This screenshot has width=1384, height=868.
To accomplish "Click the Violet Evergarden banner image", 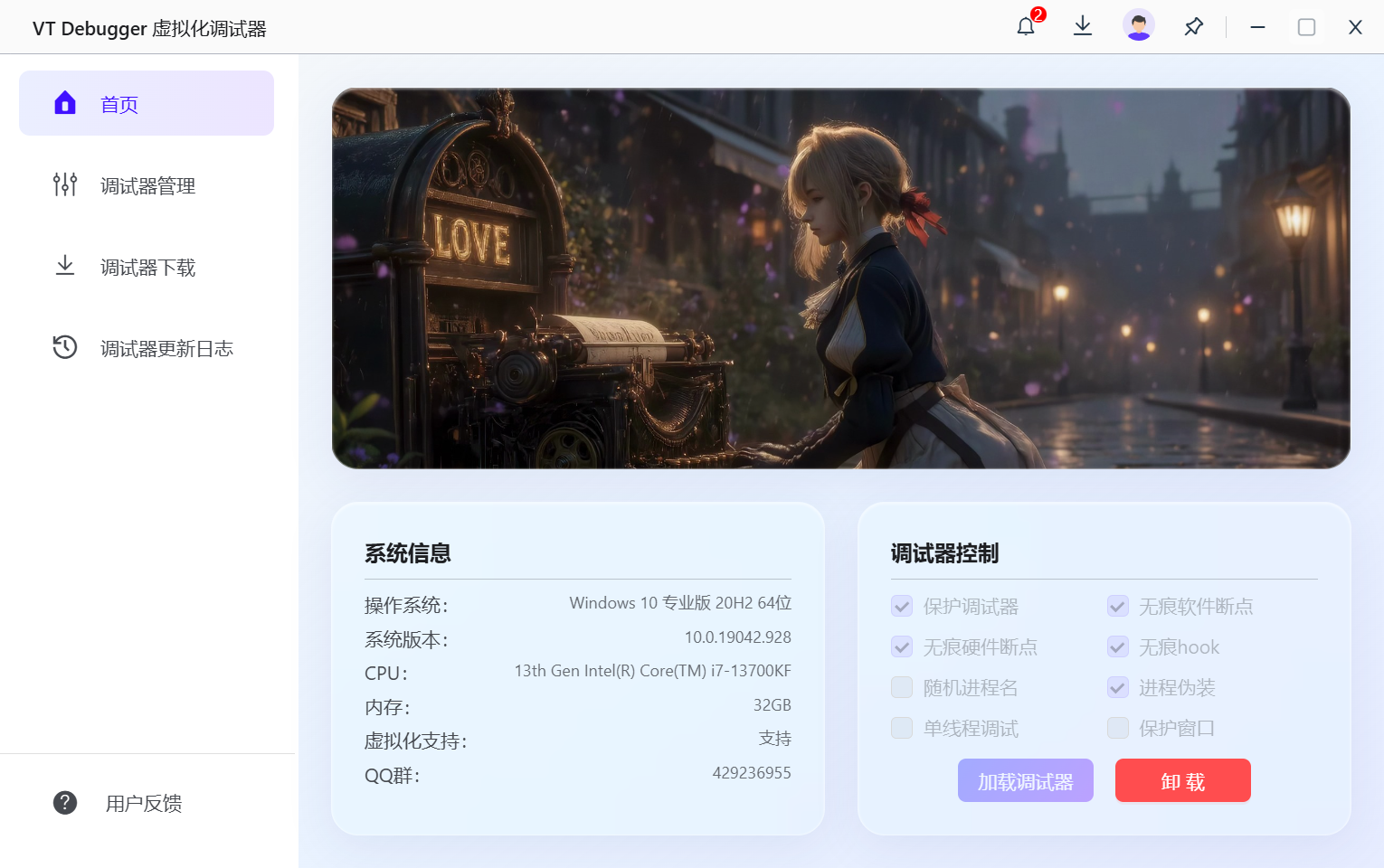I will point(841,278).
